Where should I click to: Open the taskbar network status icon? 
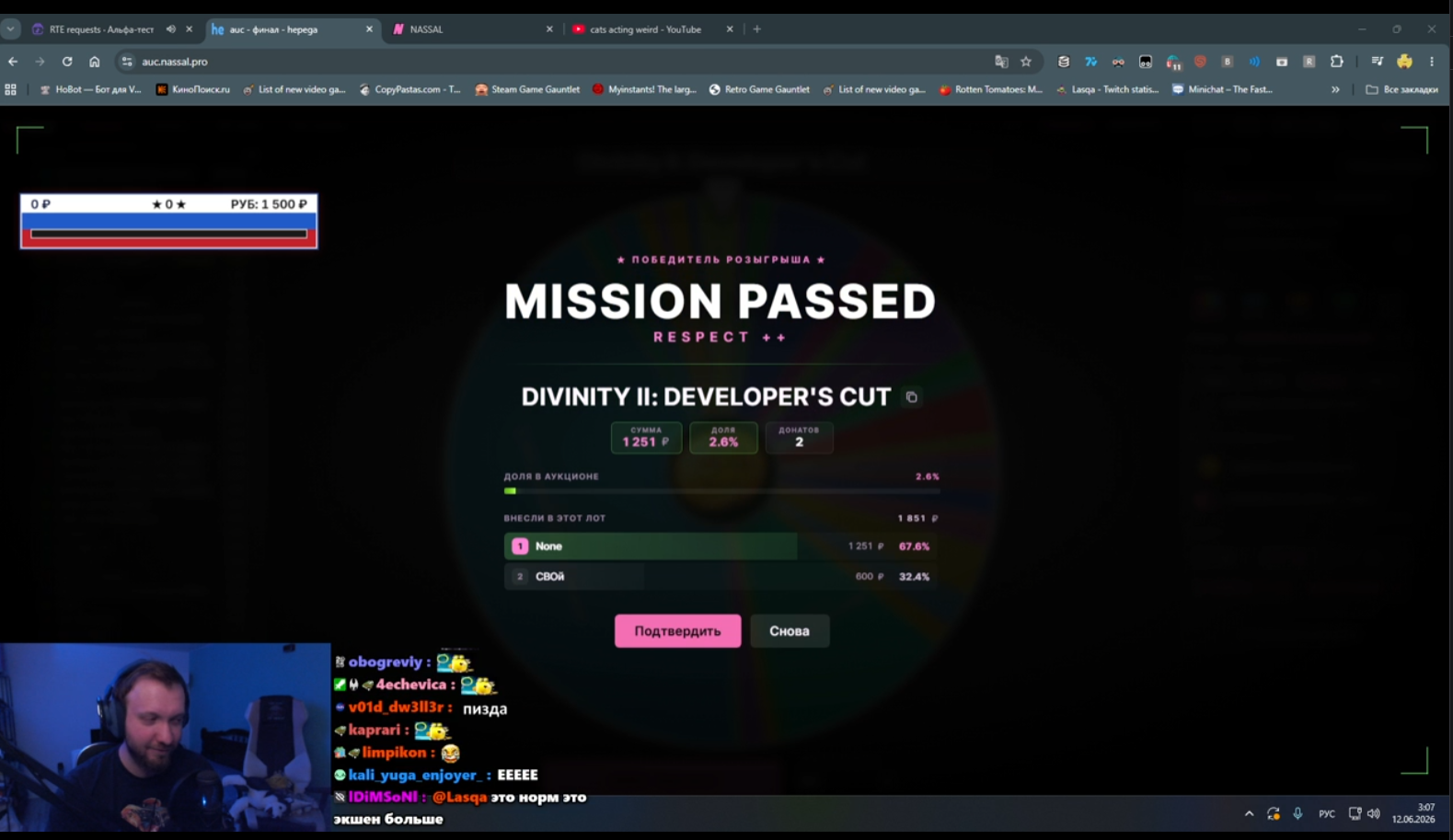click(1355, 813)
